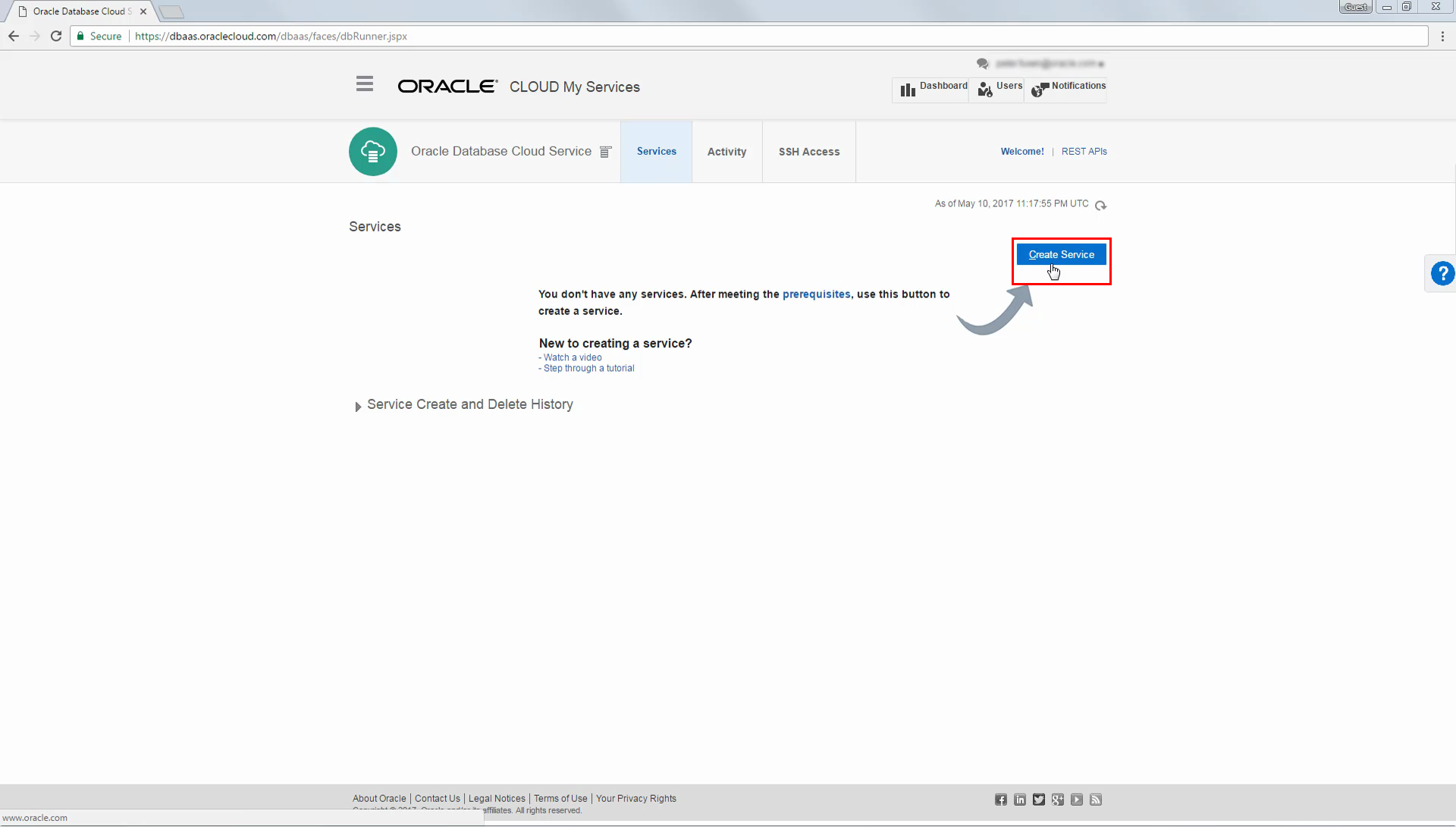The height and width of the screenshot is (827, 1456).
Task: Refresh the services timestamp
Action: pyautogui.click(x=1101, y=205)
